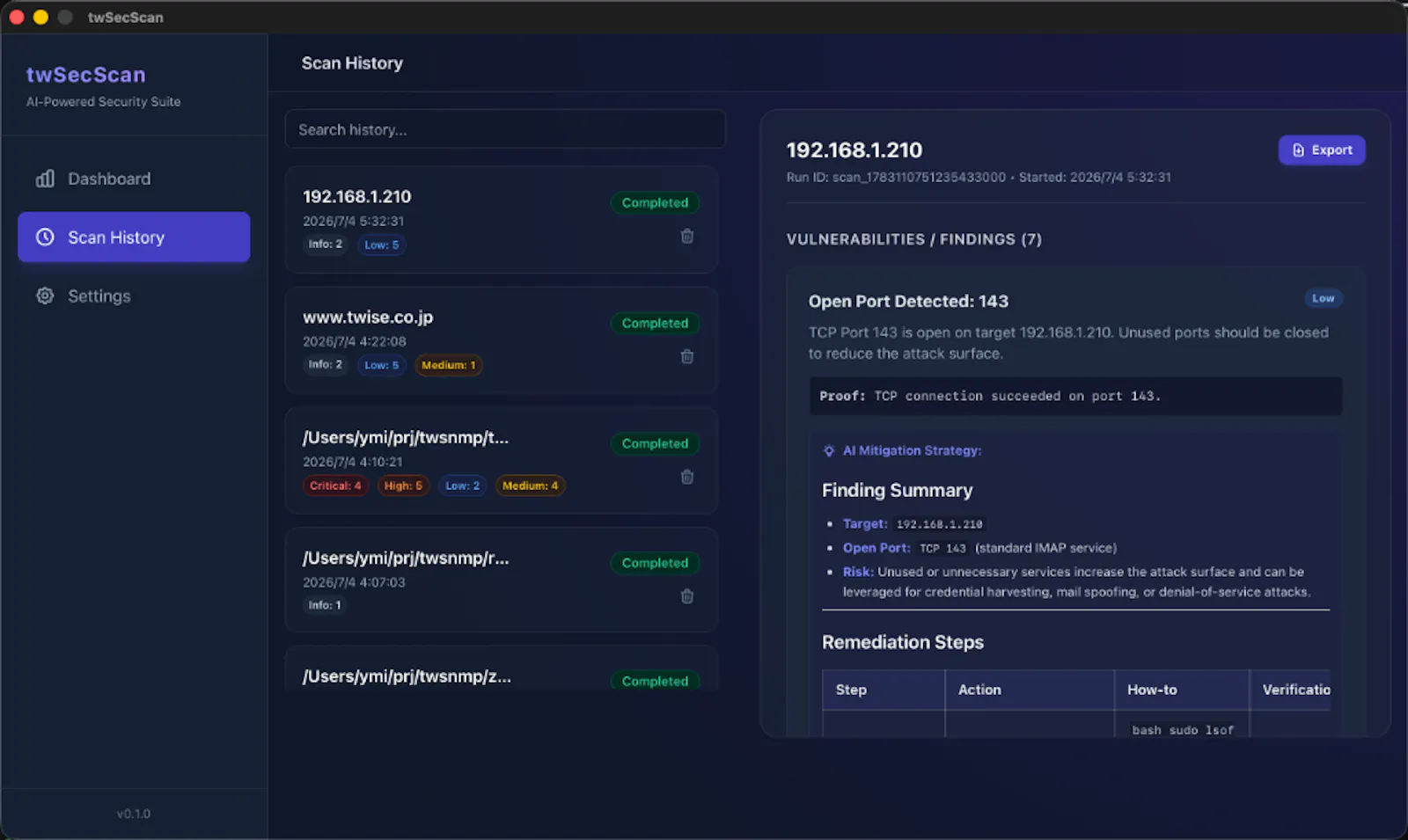Image resolution: width=1408 pixels, height=840 pixels.
Task: Delete the www.twise.co.jp scan entry
Action: point(687,356)
